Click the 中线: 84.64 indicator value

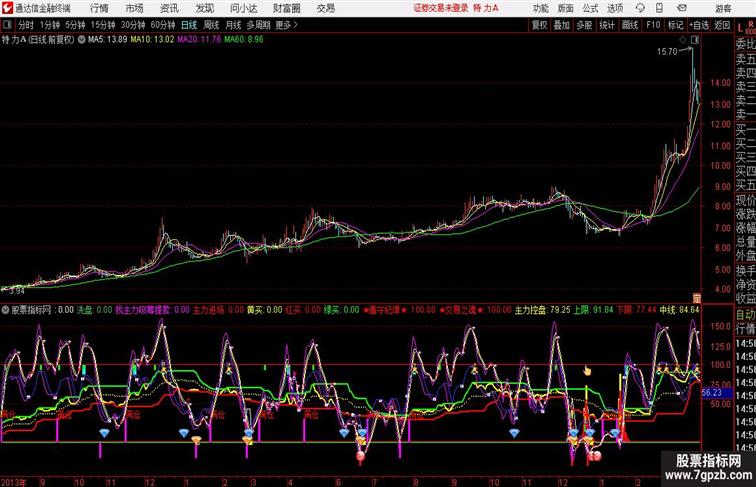tap(679, 310)
